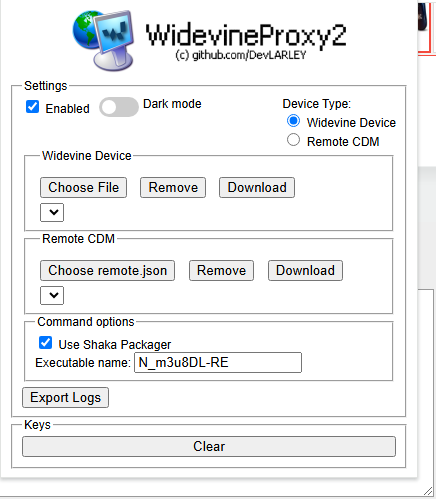Open the Widevine Device selection dropdown
The width and height of the screenshot is (436, 499).
click(52, 212)
